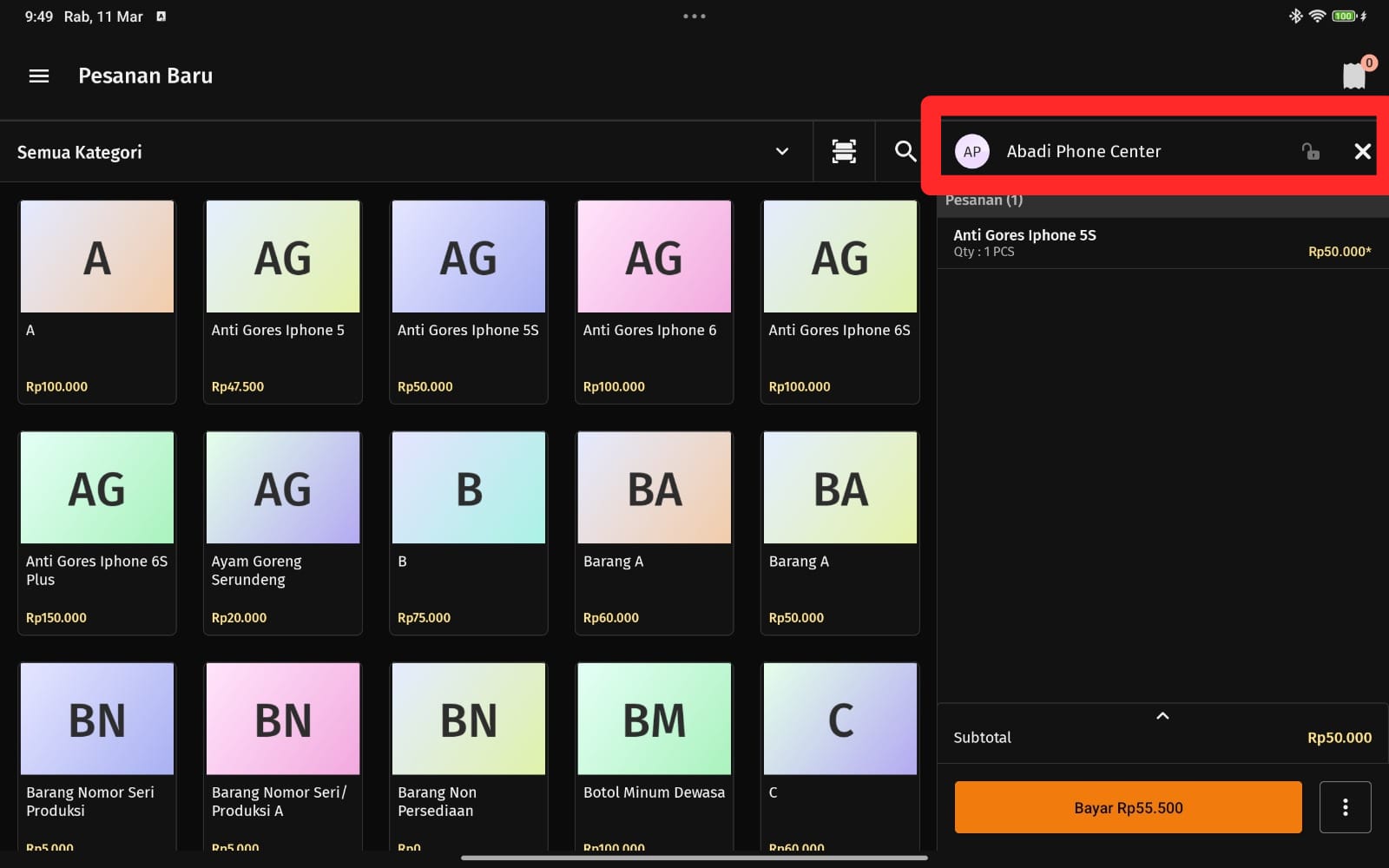Tap the Anti Gores Iphone 5 tile
This screenshot has height=868, width=1389.
[x=282, y=301]
